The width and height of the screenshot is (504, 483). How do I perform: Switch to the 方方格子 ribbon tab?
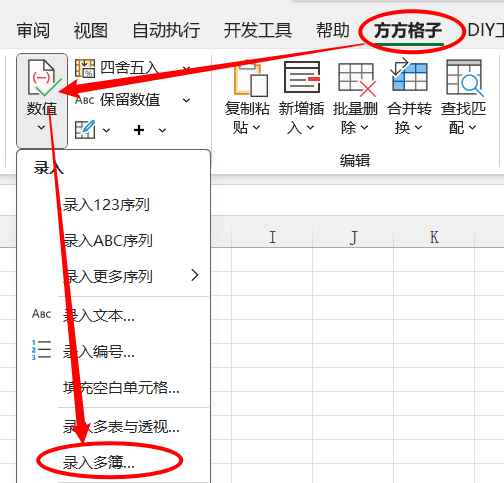point(408,31)
